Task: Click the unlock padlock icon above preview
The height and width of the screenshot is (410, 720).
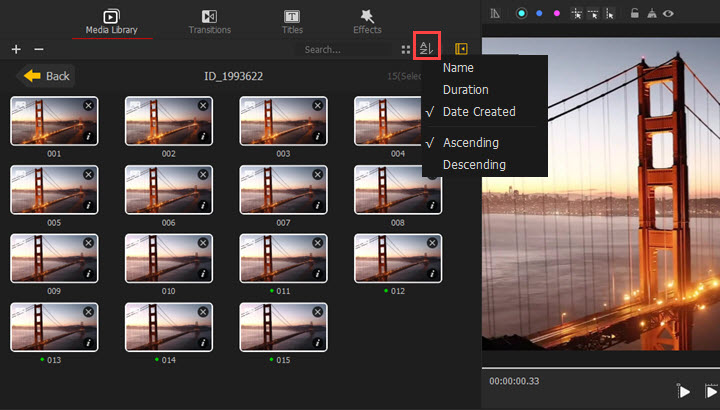Action: pos(635,14)
